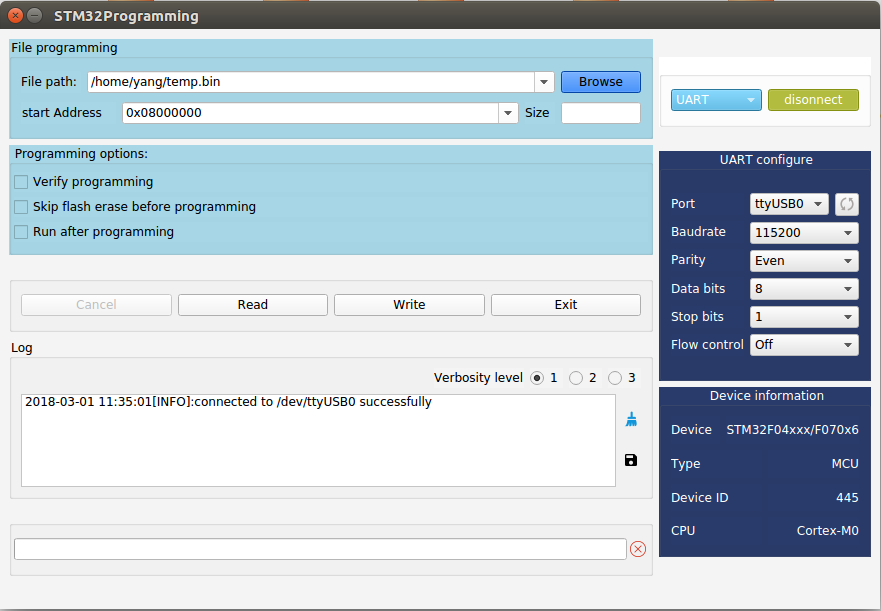
Task: Refresh the serial port list
Action: (847, 204)
